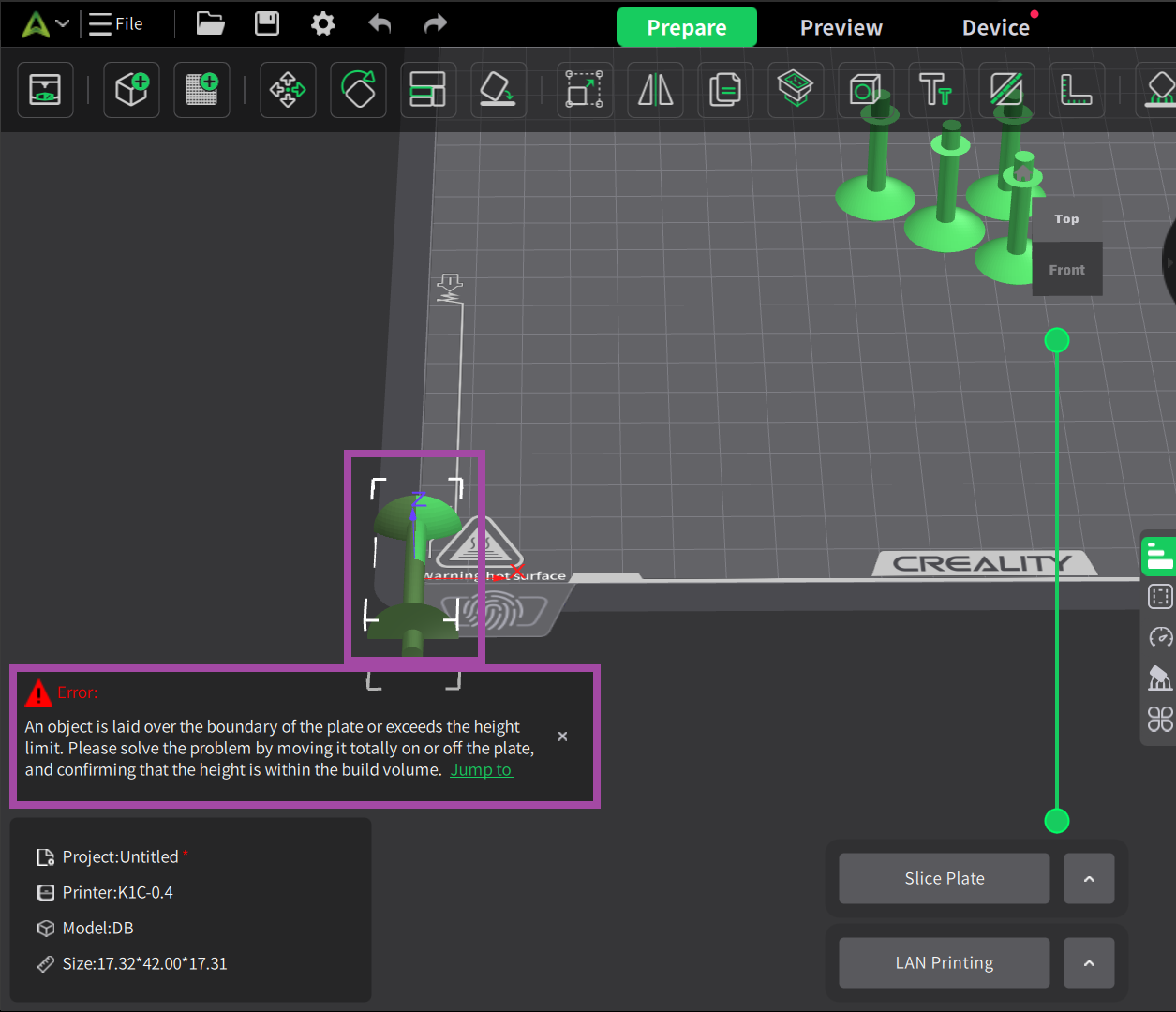The width and height of the screenshot is (1176, 1012).
Task: Click the save project floppy icon
Action: tap(267, 23)
